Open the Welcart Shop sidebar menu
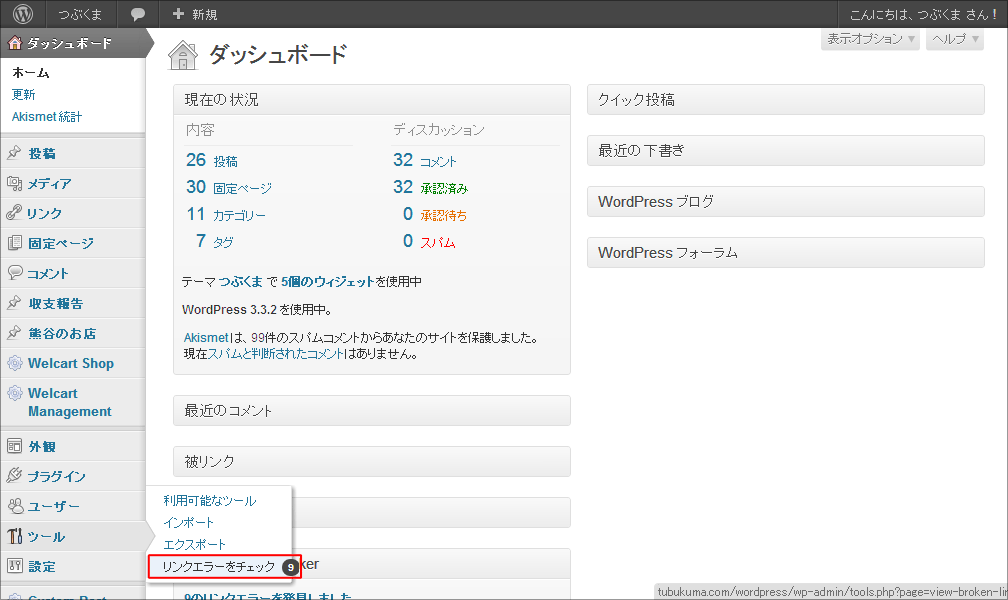 (73, 363)
